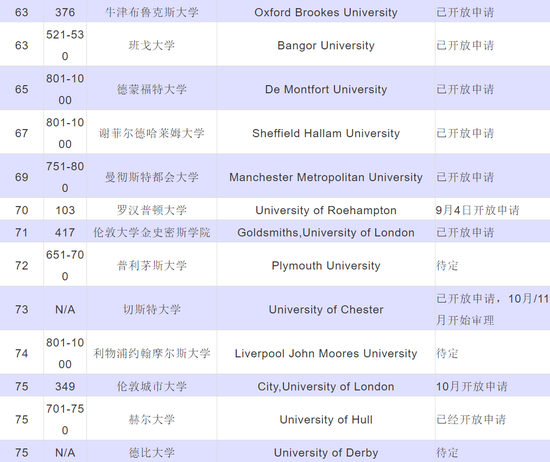550x462 pixels.
Task: Click rank number 69
Action: [21, 177]
